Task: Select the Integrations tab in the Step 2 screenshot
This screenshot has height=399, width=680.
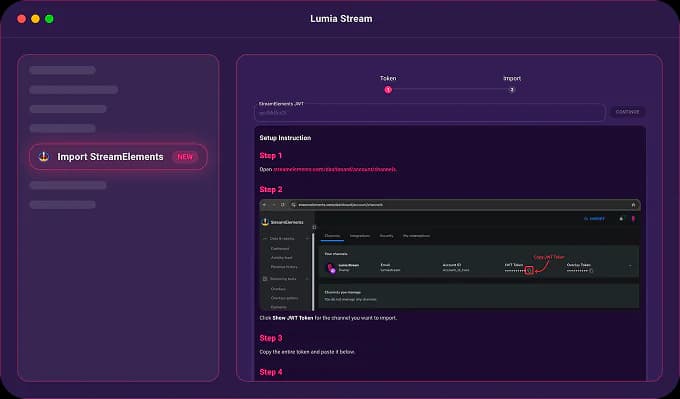Action: [x=360, y=236]
